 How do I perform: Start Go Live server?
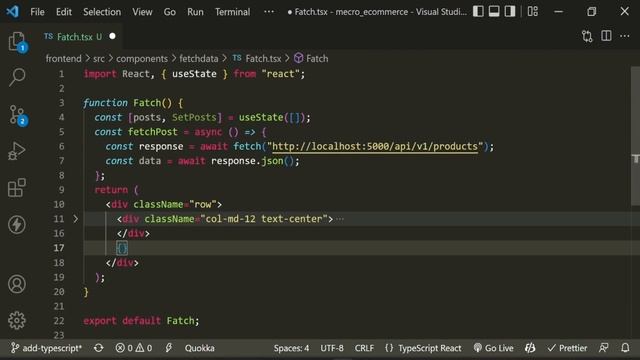[493, 348]
